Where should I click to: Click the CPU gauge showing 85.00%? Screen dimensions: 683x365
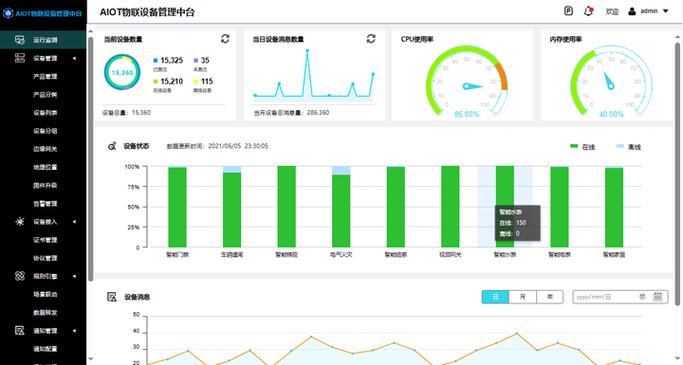467,81
